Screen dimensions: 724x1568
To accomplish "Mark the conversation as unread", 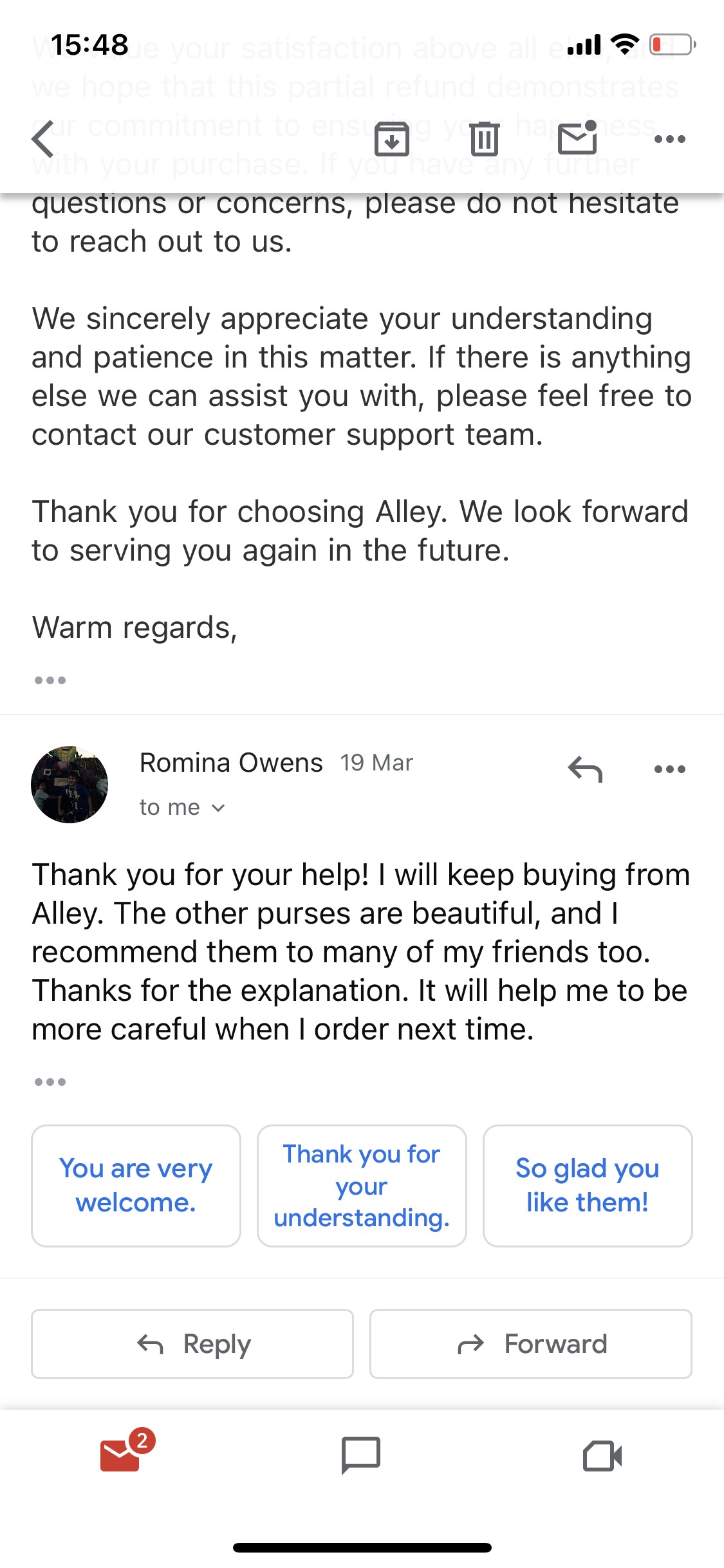I will pyautogui.click(x=578, y=138).
